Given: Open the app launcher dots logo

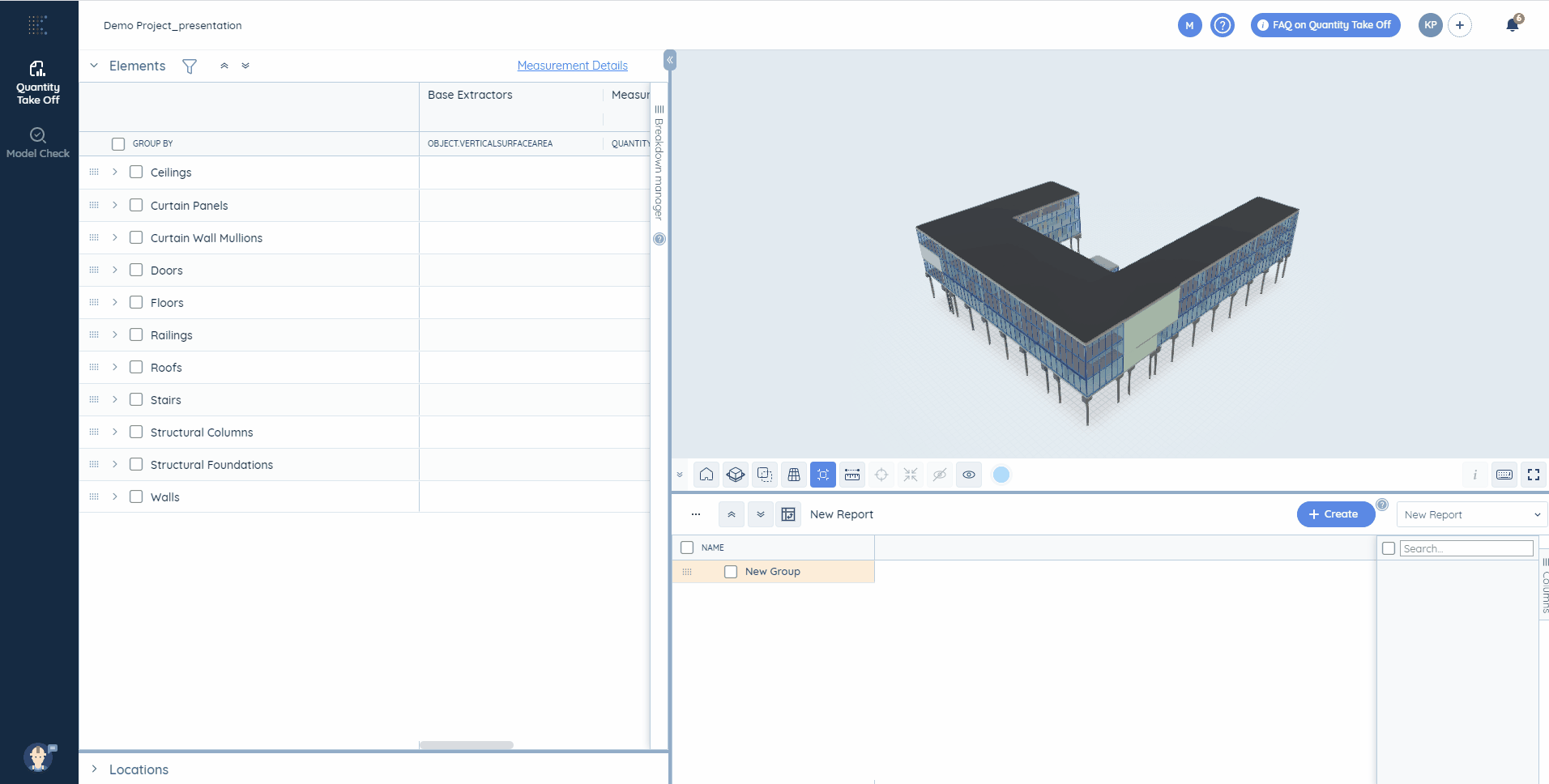Looking at the screenshot, I should (38, 25).
